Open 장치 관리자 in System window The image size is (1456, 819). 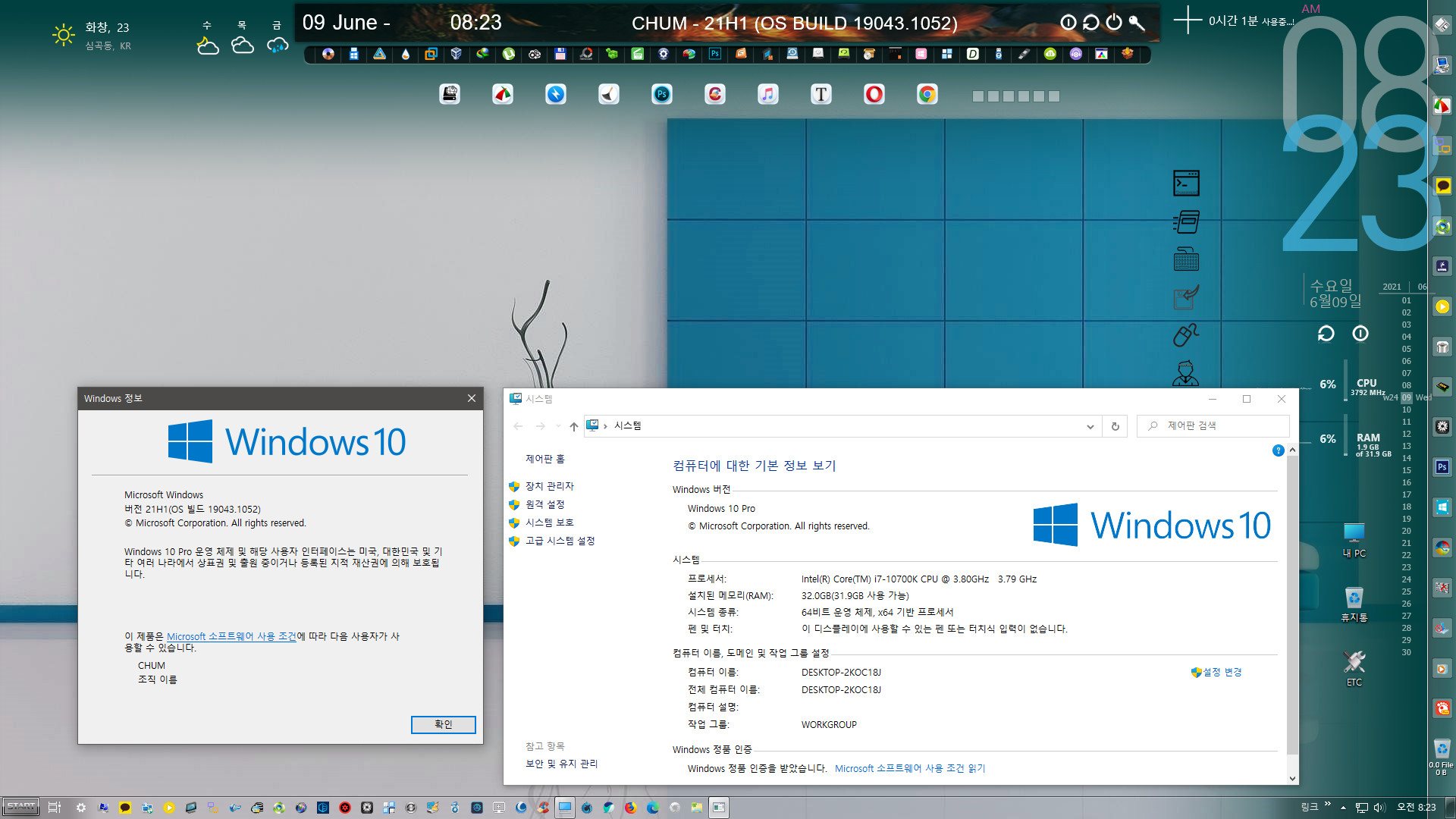[550, 487]
